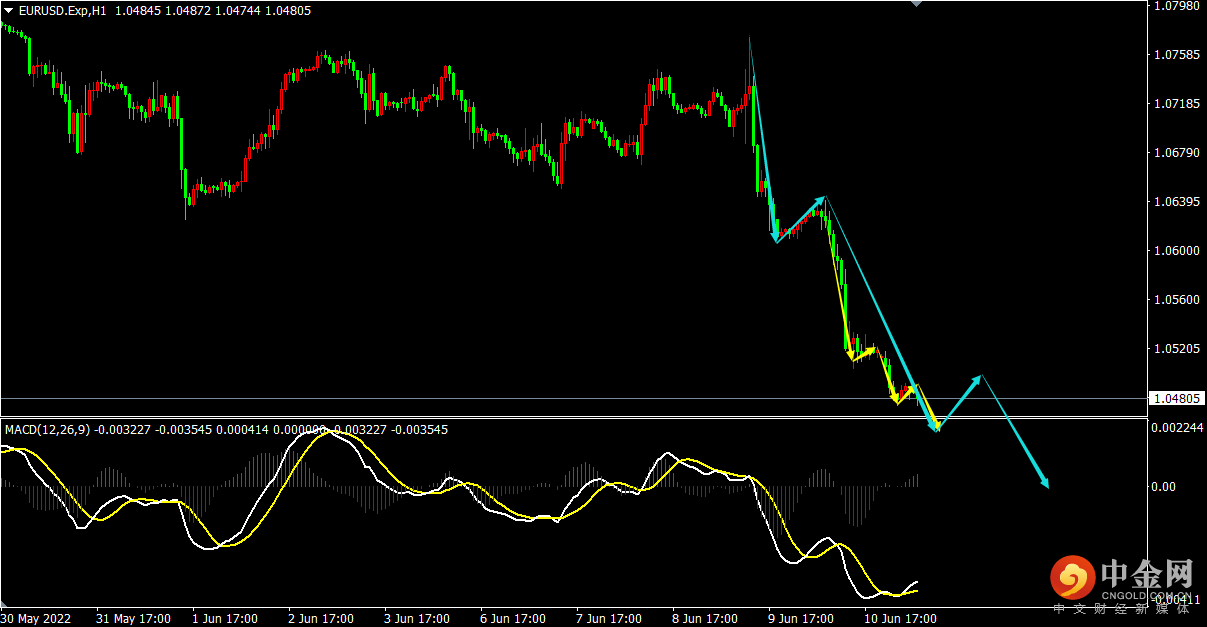
Task: Select the MACD(12,26,9) indicator label
Action: (48, 430)
